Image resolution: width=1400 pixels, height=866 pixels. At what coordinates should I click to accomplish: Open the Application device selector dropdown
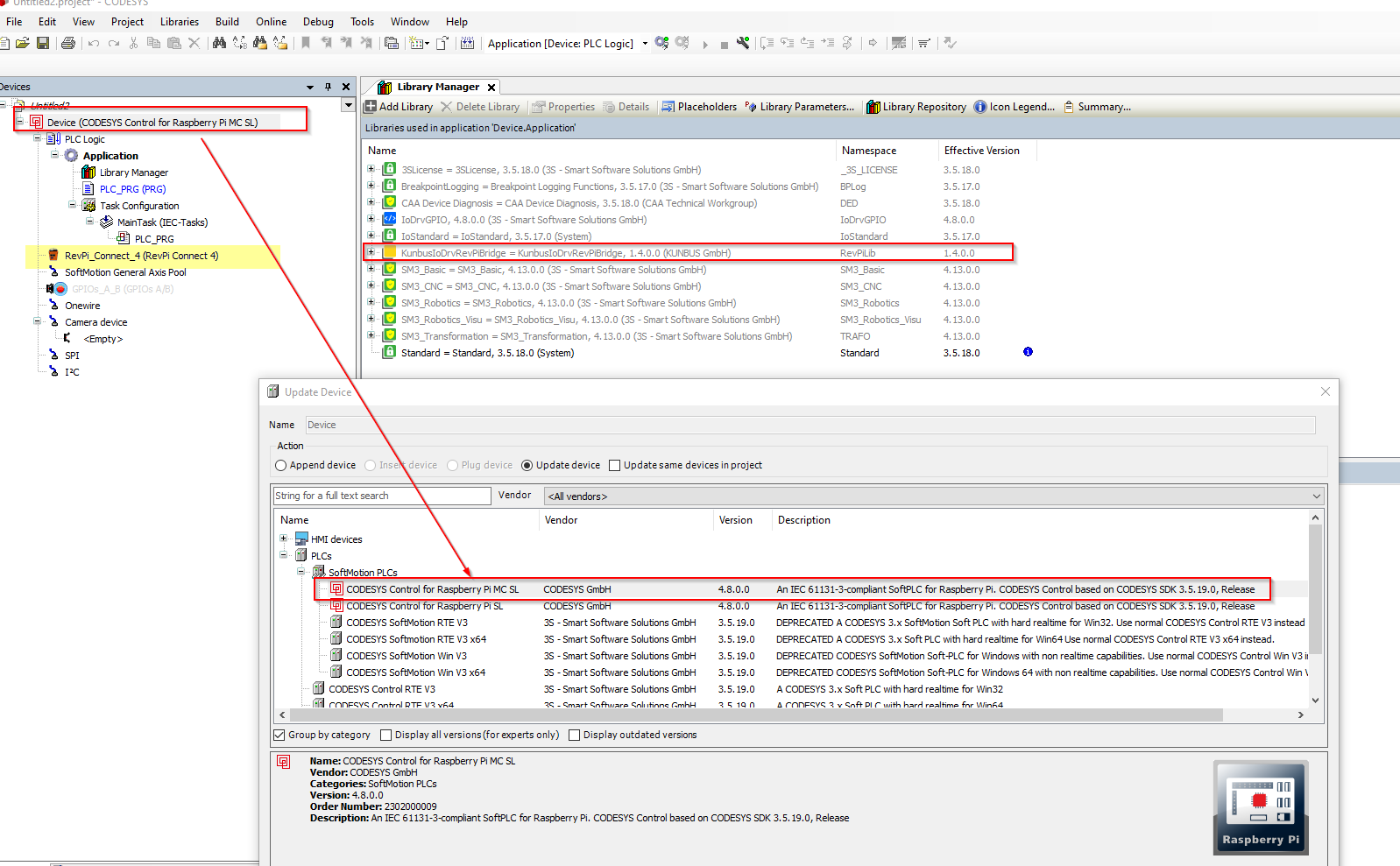(x=646, y=43)
